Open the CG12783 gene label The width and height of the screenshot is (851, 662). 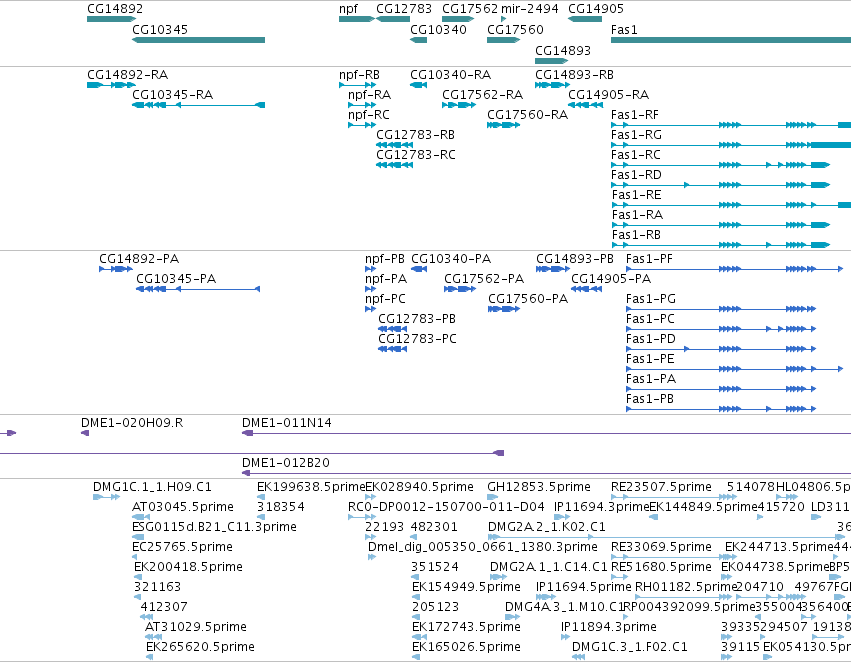(404, 9)
